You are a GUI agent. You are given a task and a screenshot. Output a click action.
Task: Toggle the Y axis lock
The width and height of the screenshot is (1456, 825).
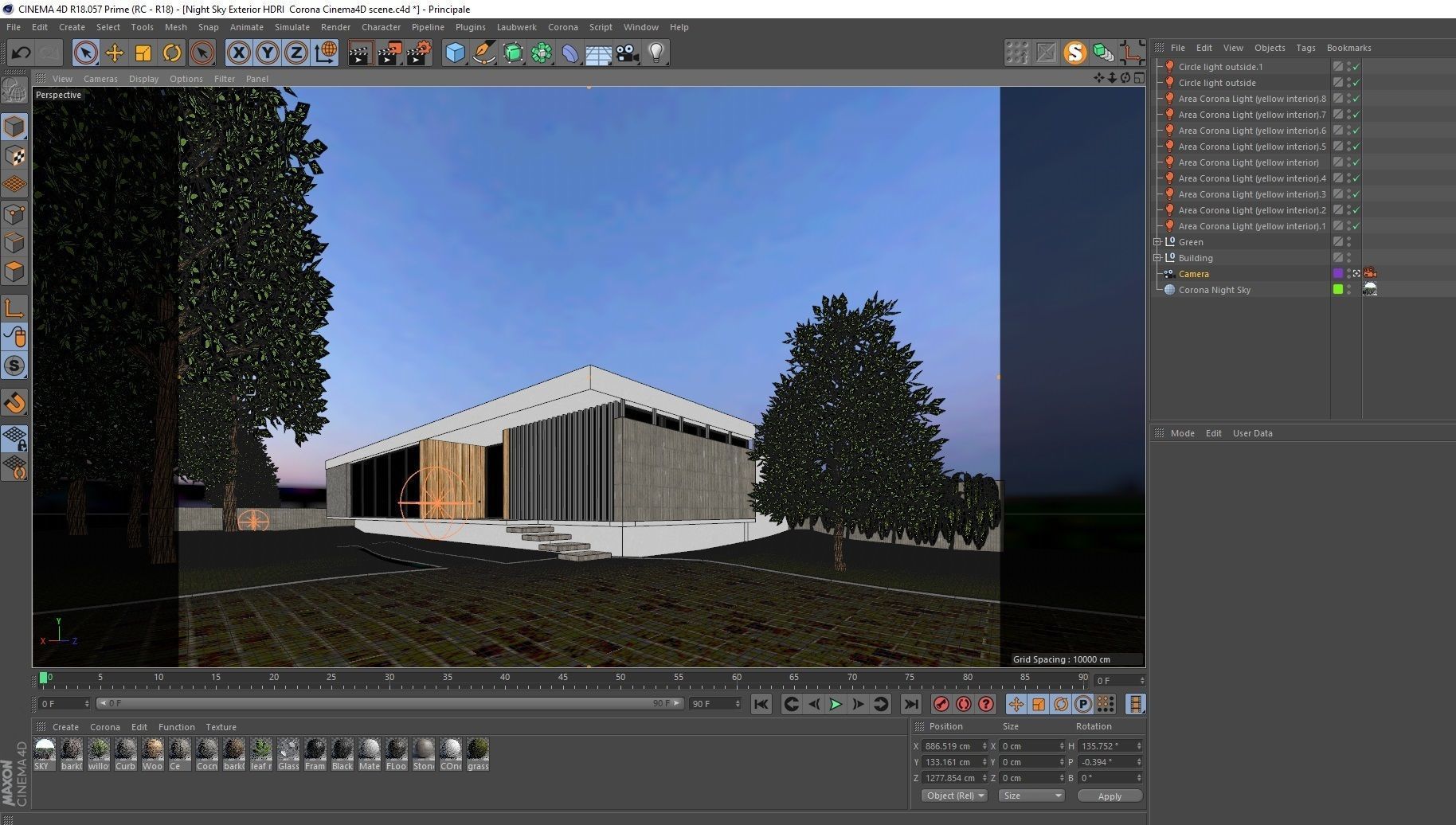point(267,53)
